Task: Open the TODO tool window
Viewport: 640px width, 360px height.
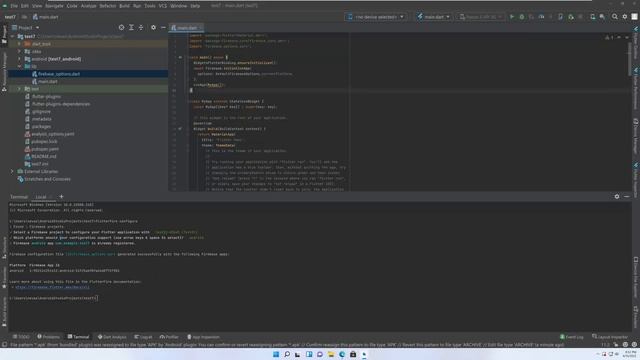Action: (21, 337)
